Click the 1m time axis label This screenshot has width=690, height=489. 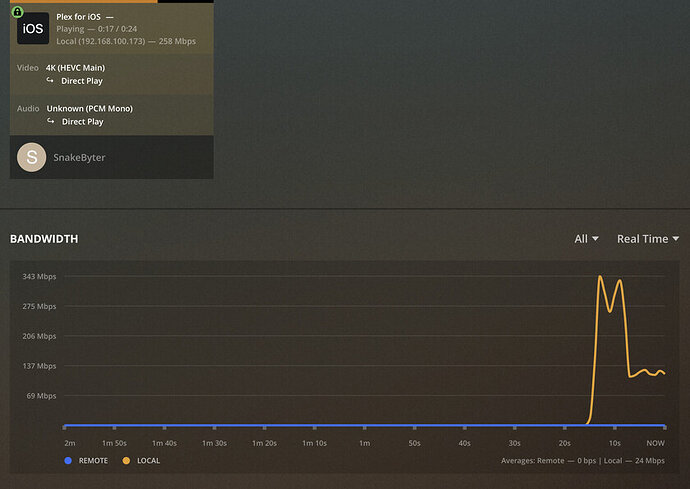tap(364, 443)
